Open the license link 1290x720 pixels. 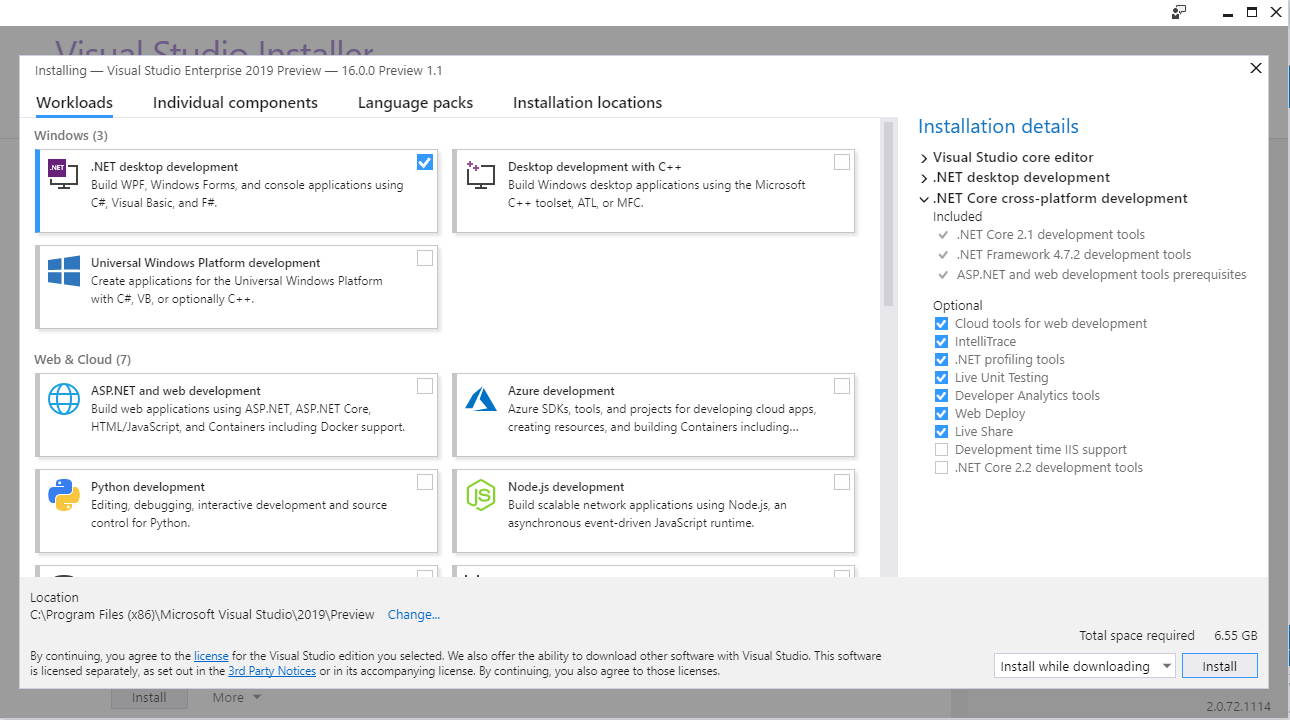[x=211, y=656]
